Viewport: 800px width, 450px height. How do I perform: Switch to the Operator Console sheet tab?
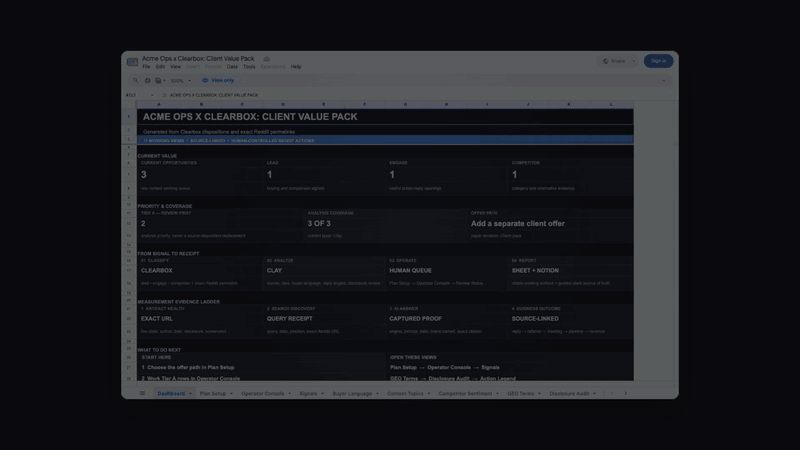[263, 393]
